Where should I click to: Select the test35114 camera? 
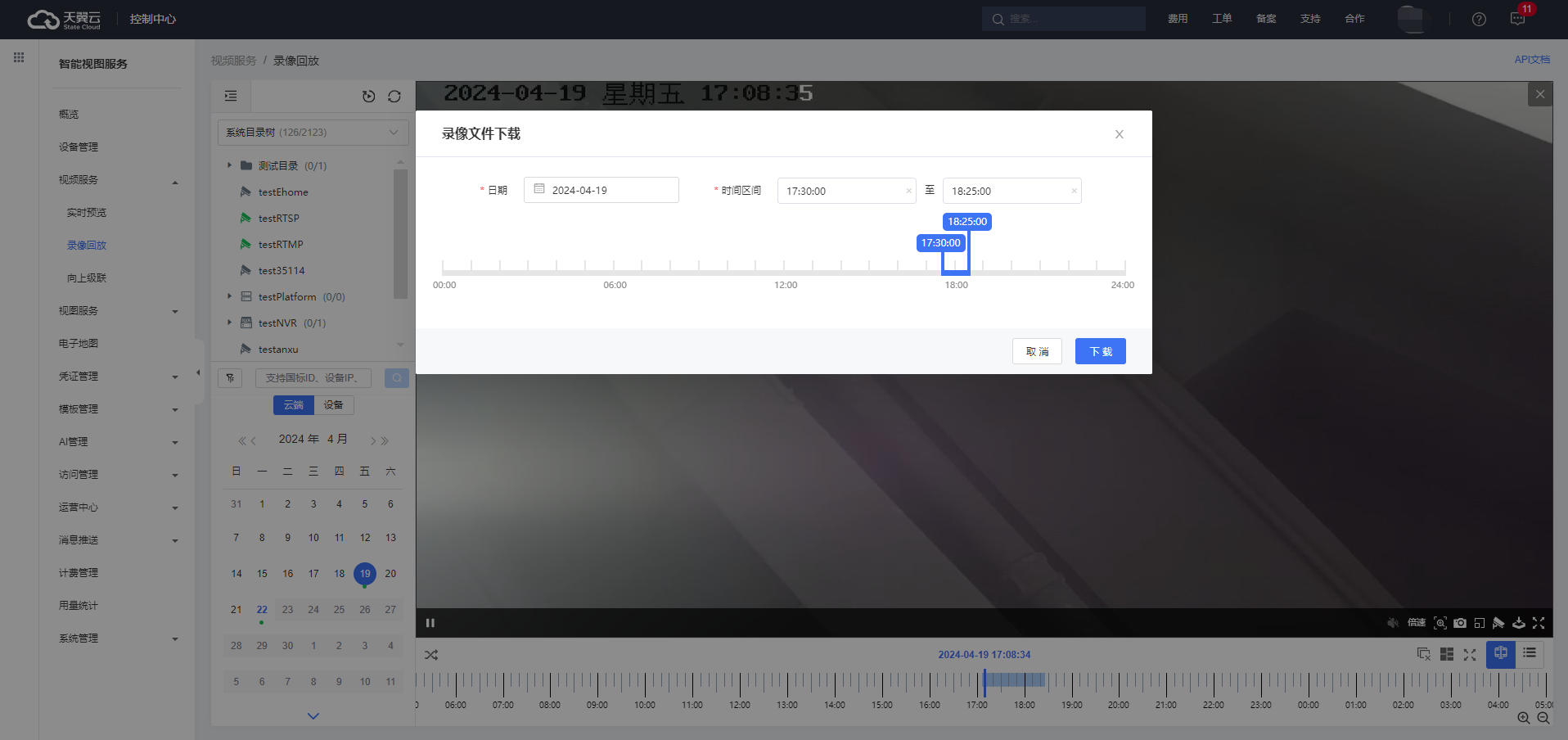point(281,271)
